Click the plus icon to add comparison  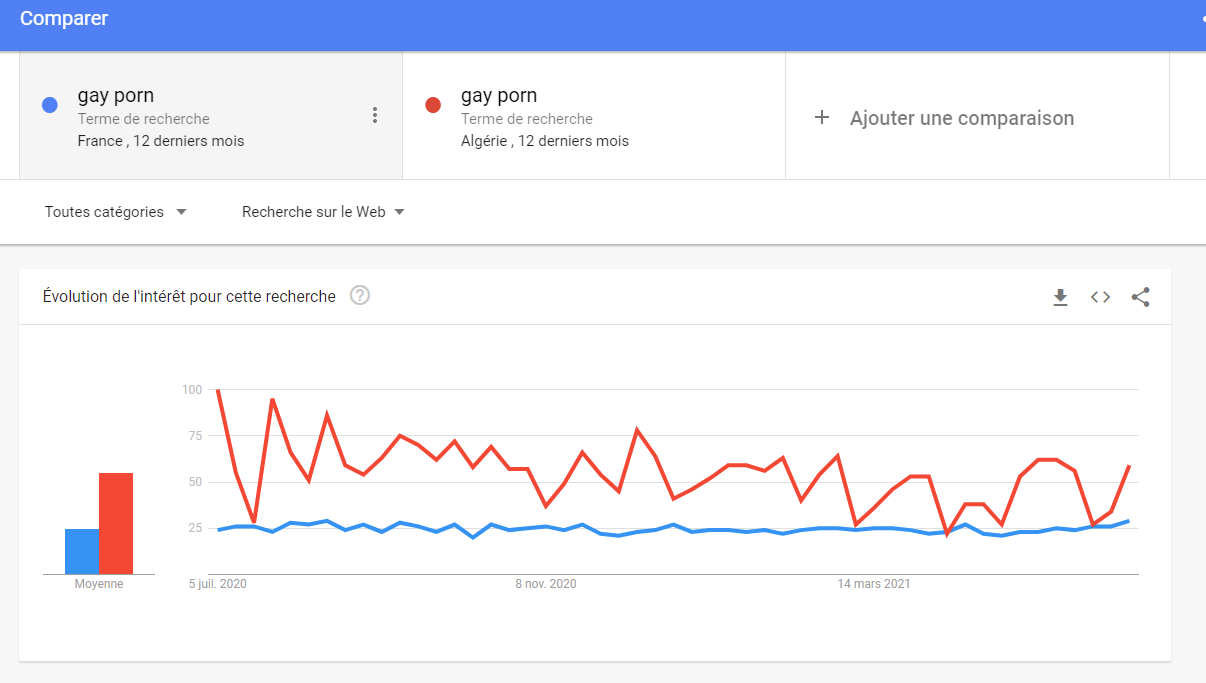(x=822, y=118)
